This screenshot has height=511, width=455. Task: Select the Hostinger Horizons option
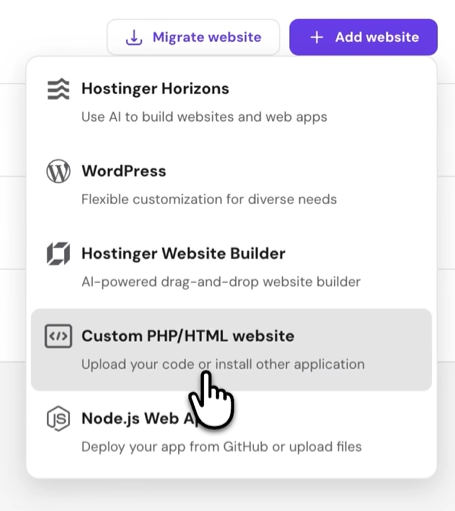[x=231, y=102]
